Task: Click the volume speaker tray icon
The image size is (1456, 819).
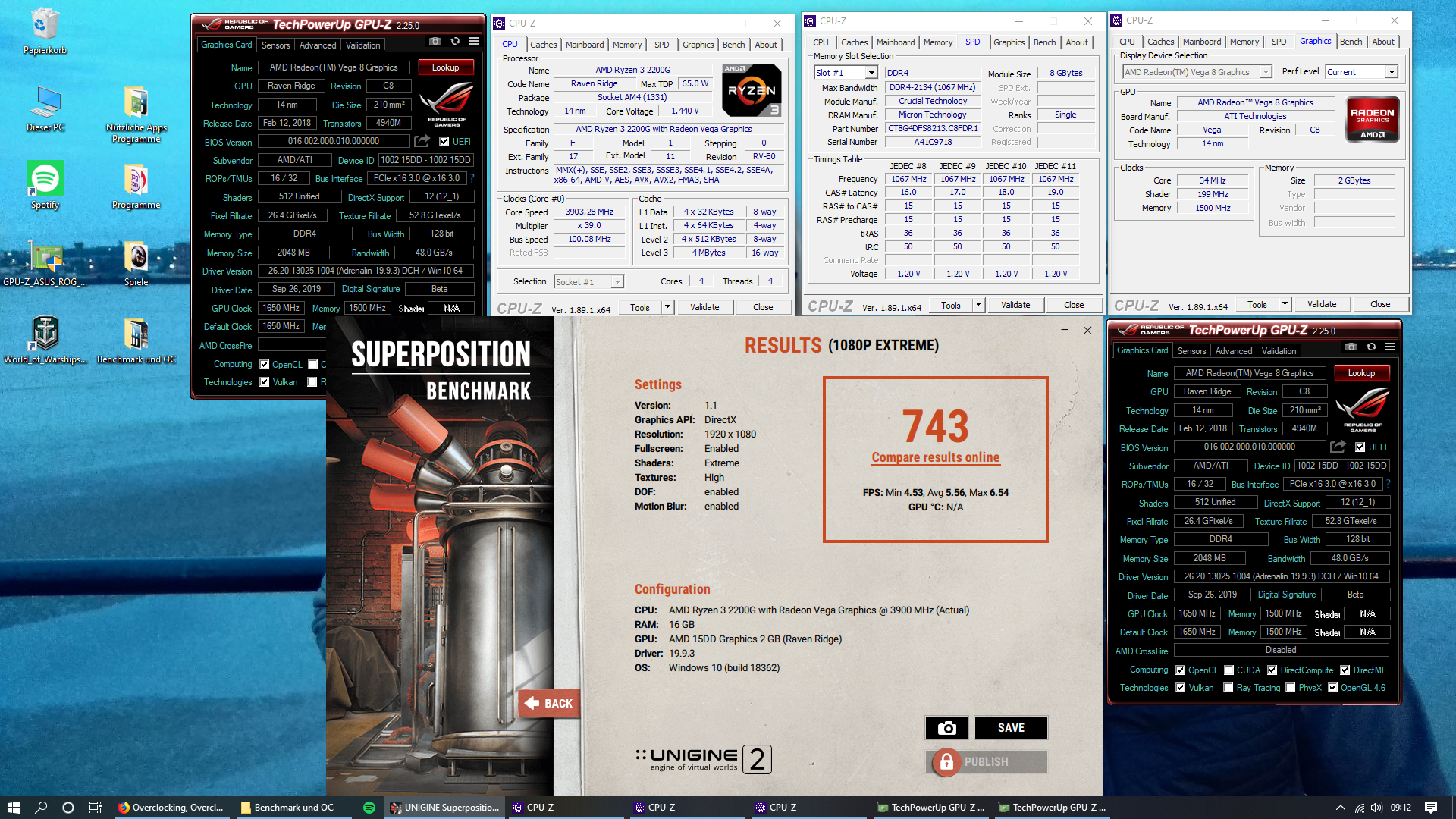Action: [1376, 808]
